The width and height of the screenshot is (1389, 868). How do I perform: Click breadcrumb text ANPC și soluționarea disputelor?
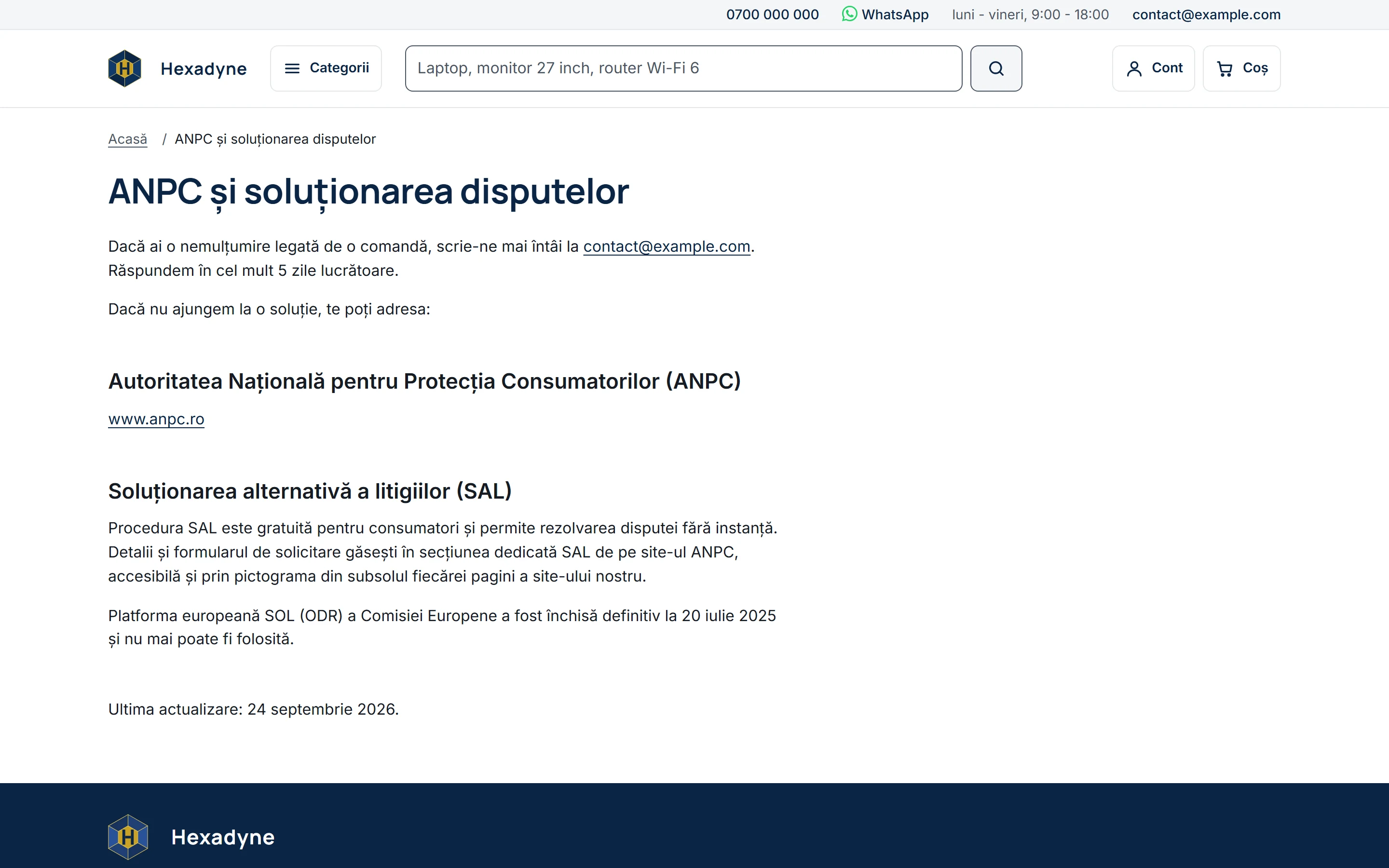[x=275, y=139]
